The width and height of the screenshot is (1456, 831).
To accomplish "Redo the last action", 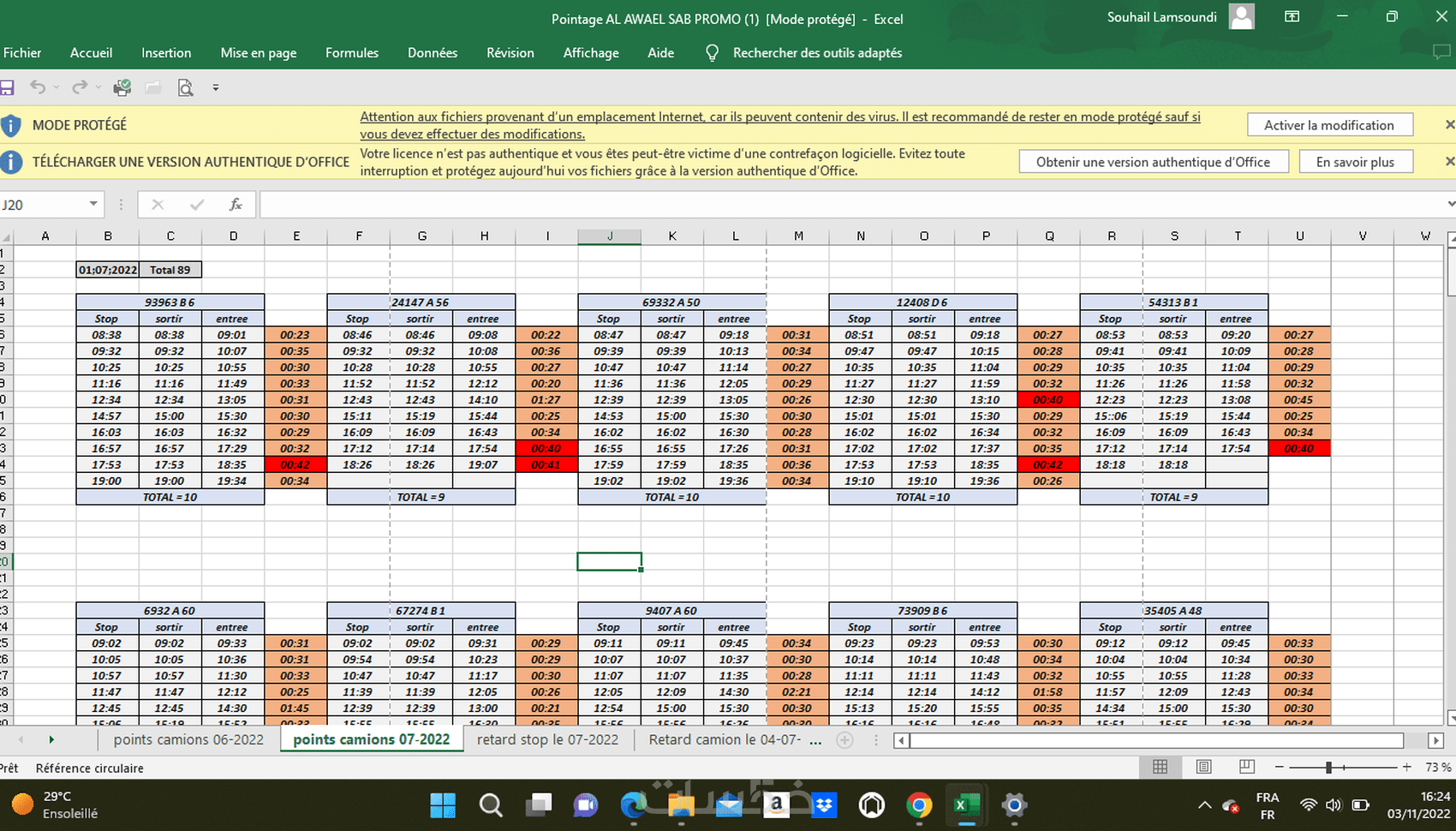I will tap(78, 87).
